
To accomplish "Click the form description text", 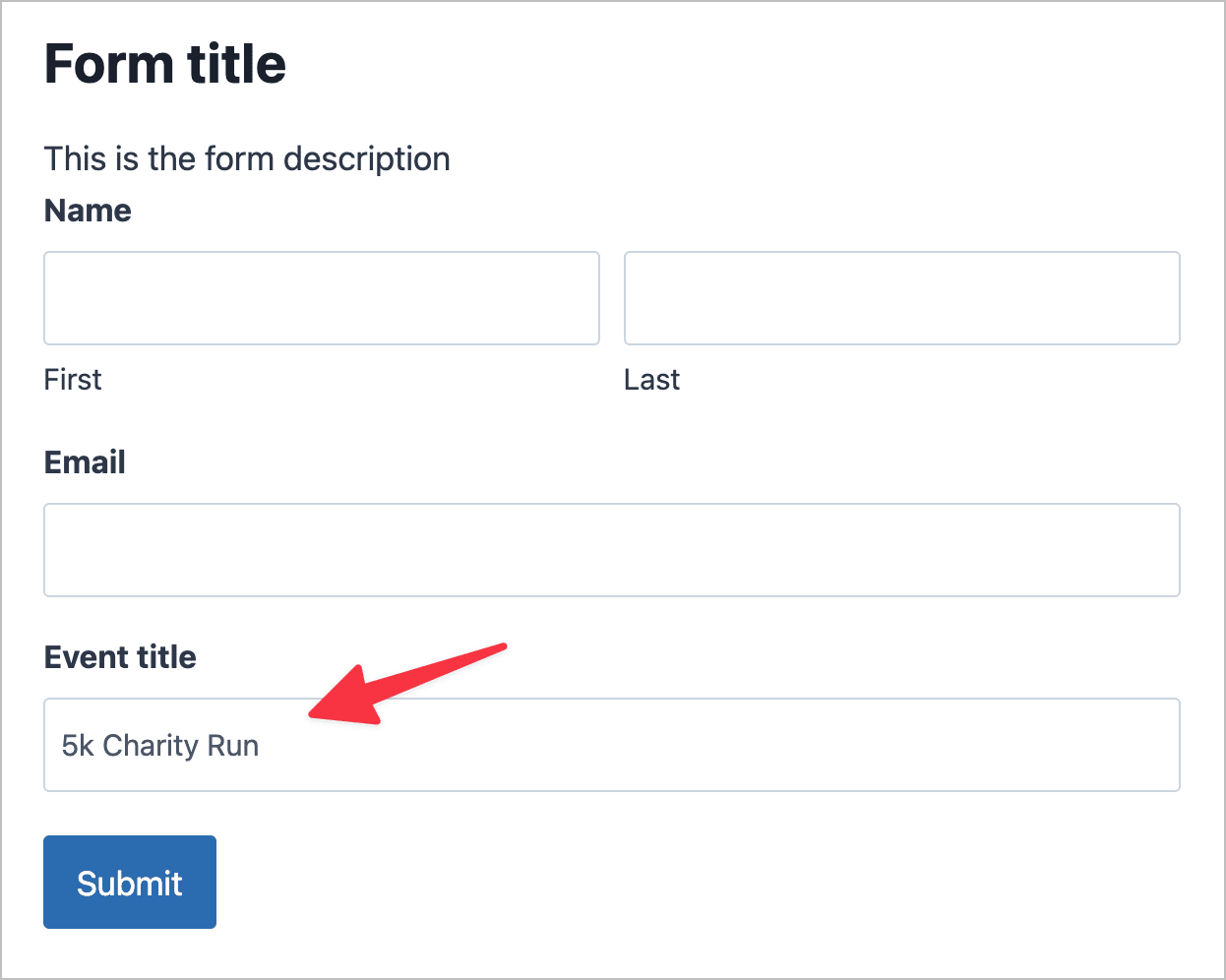I will (x=246, y=158).
